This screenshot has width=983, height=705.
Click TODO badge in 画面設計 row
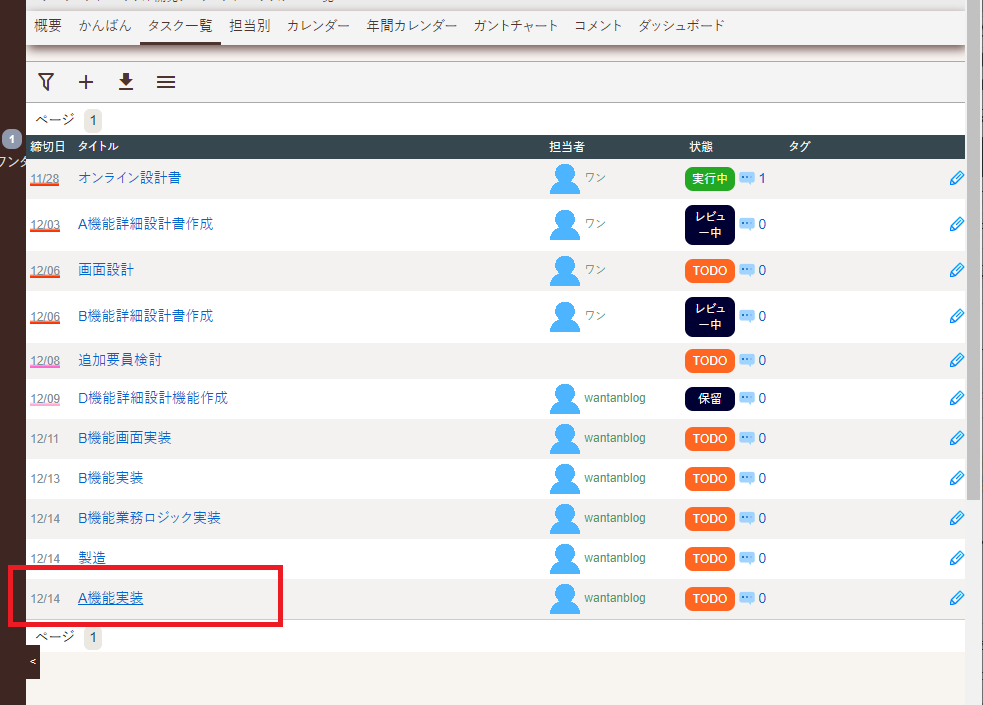tap(710, 271)
